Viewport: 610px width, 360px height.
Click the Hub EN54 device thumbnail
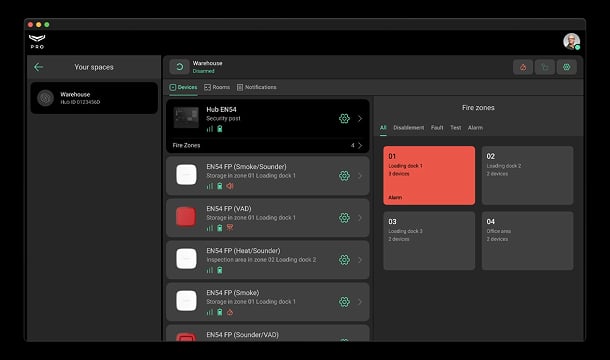click(186, 118)
